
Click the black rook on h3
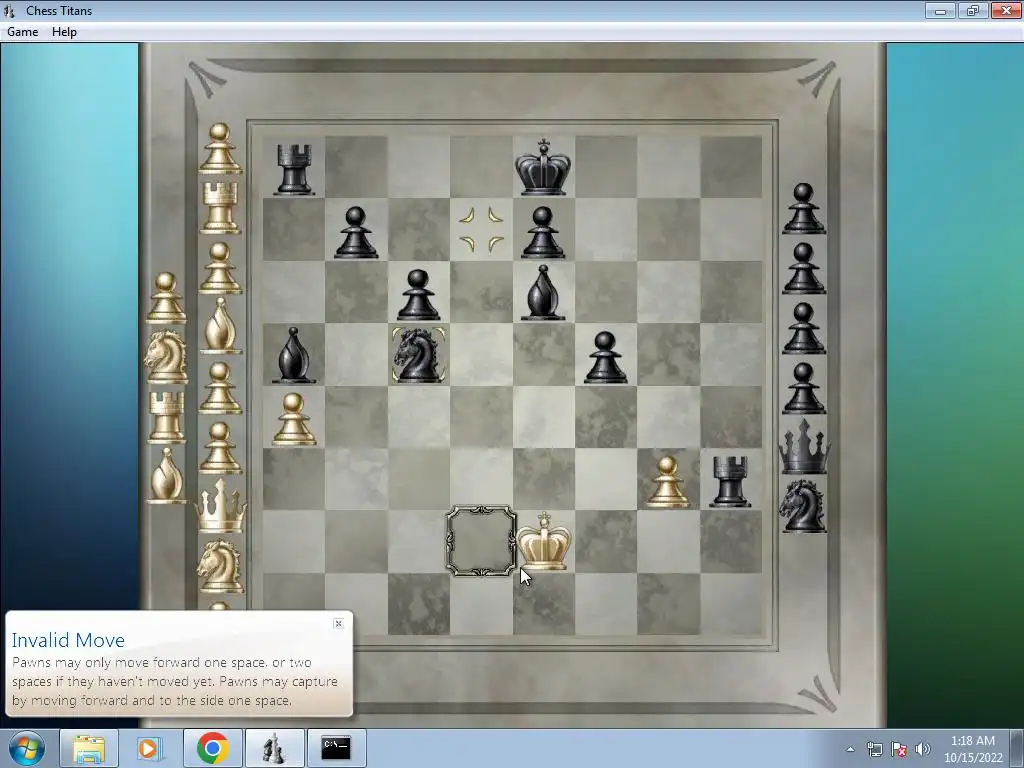(x=730, y=481)
